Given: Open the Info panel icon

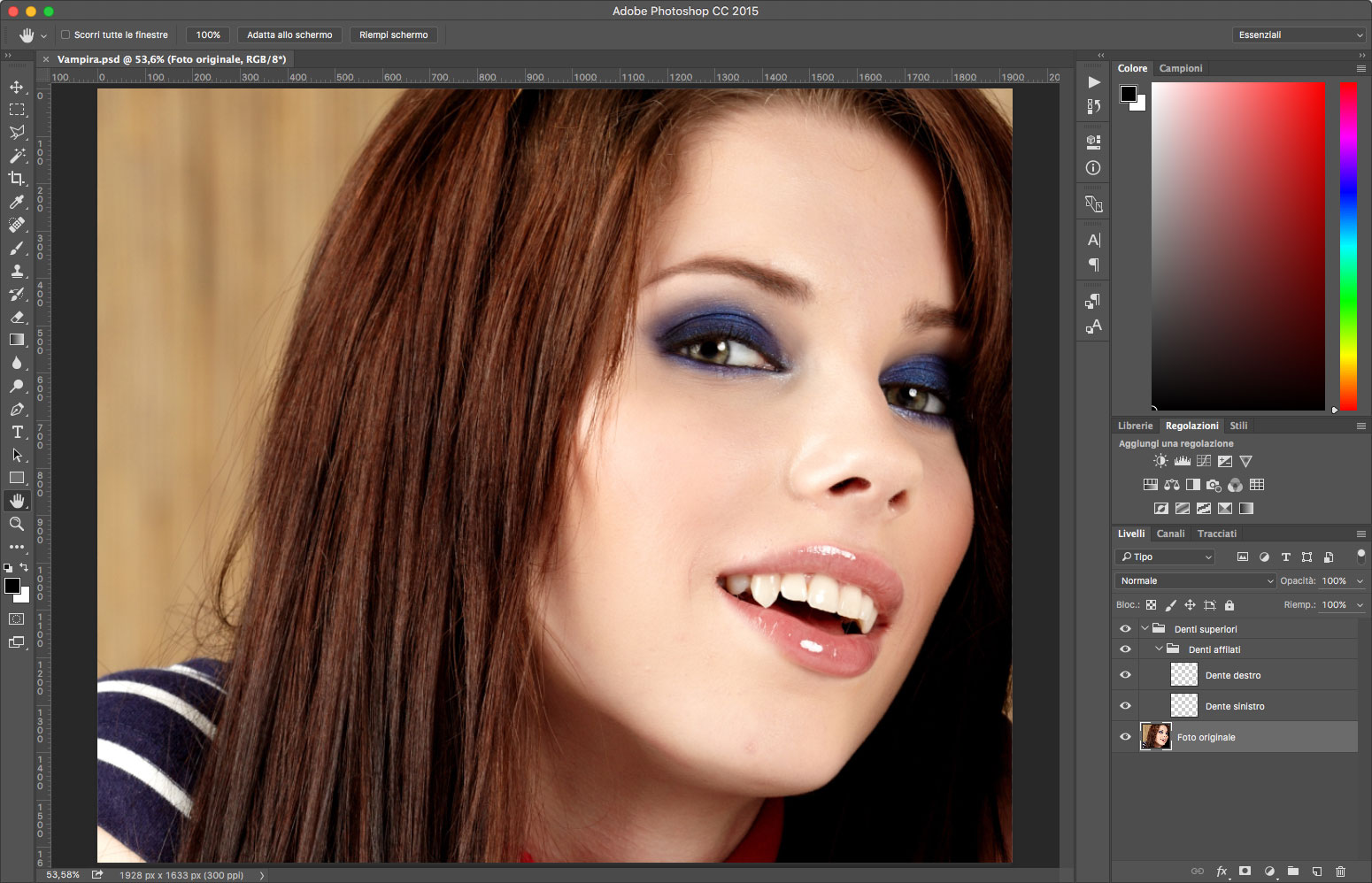Looking at the screenshot, I should click(1093, 167).
